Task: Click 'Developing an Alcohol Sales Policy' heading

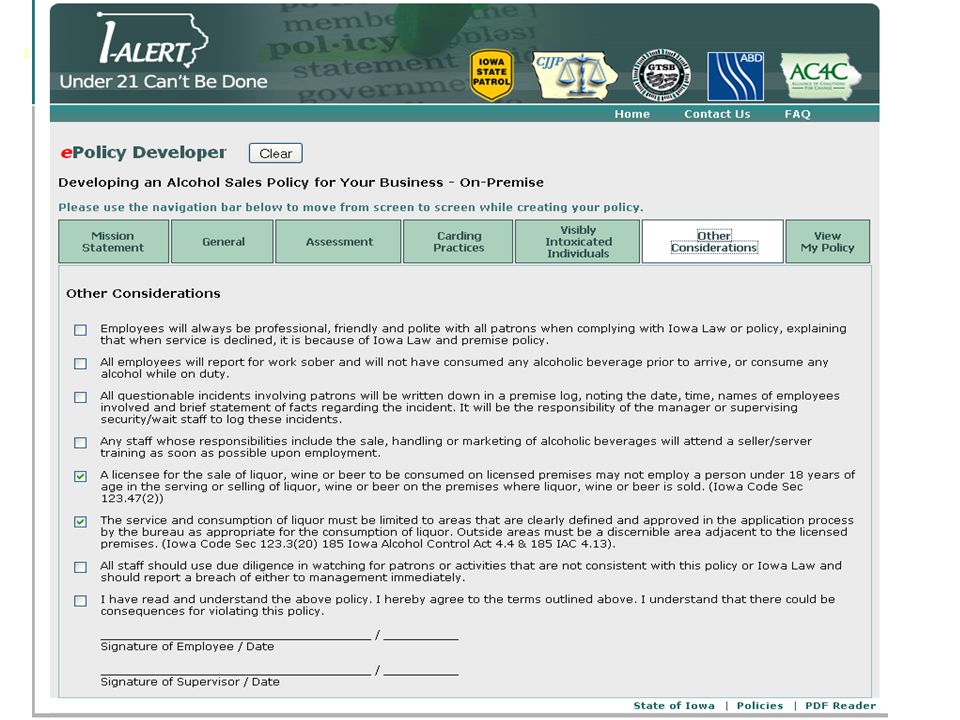Action: [301, 182]
